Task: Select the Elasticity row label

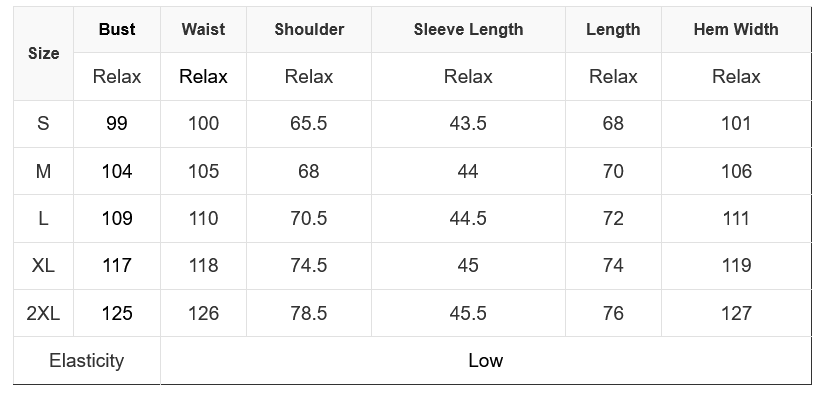Action: 87,361
